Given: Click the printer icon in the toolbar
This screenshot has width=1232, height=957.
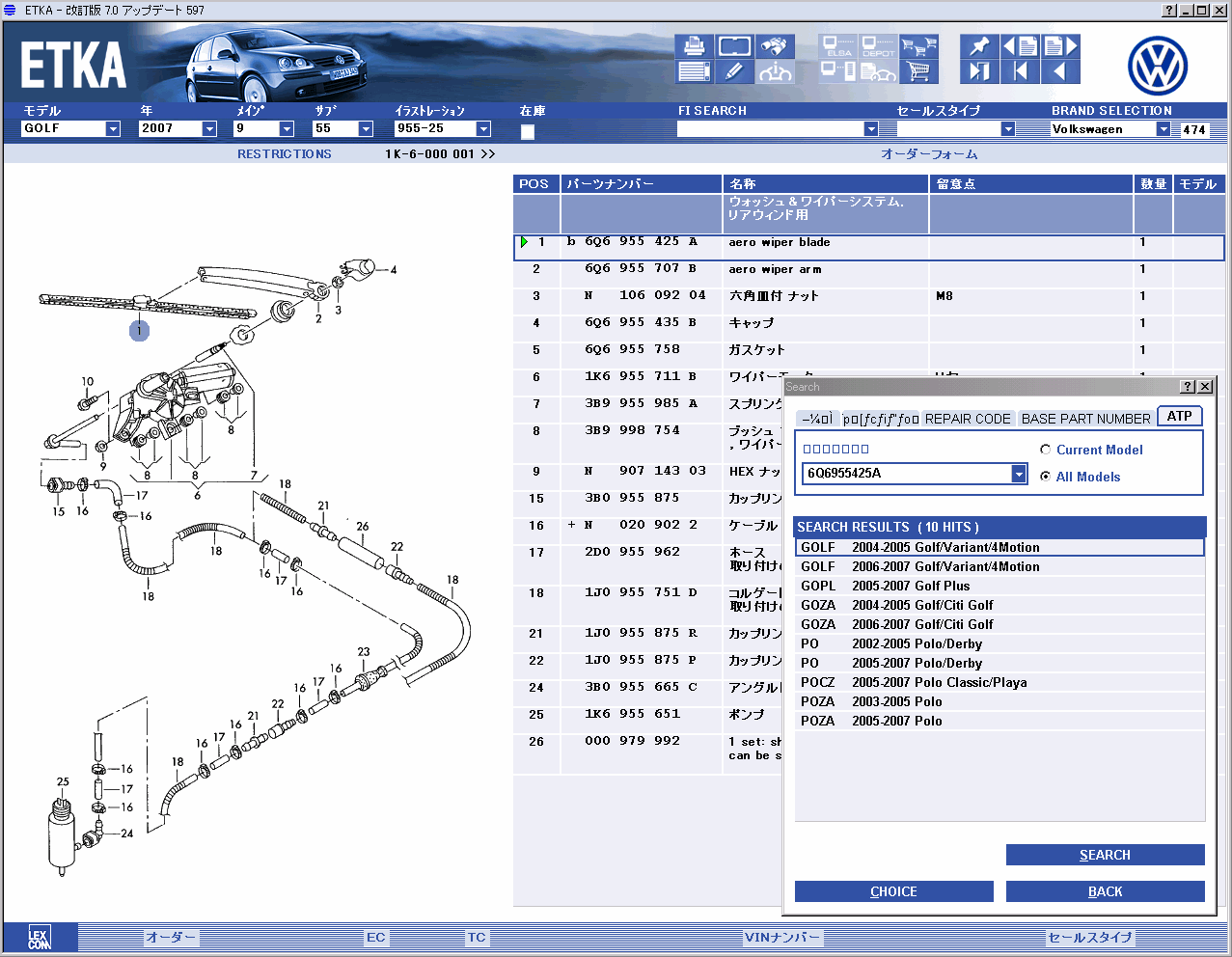Looking at the screenshot, I should pos(695,46).
